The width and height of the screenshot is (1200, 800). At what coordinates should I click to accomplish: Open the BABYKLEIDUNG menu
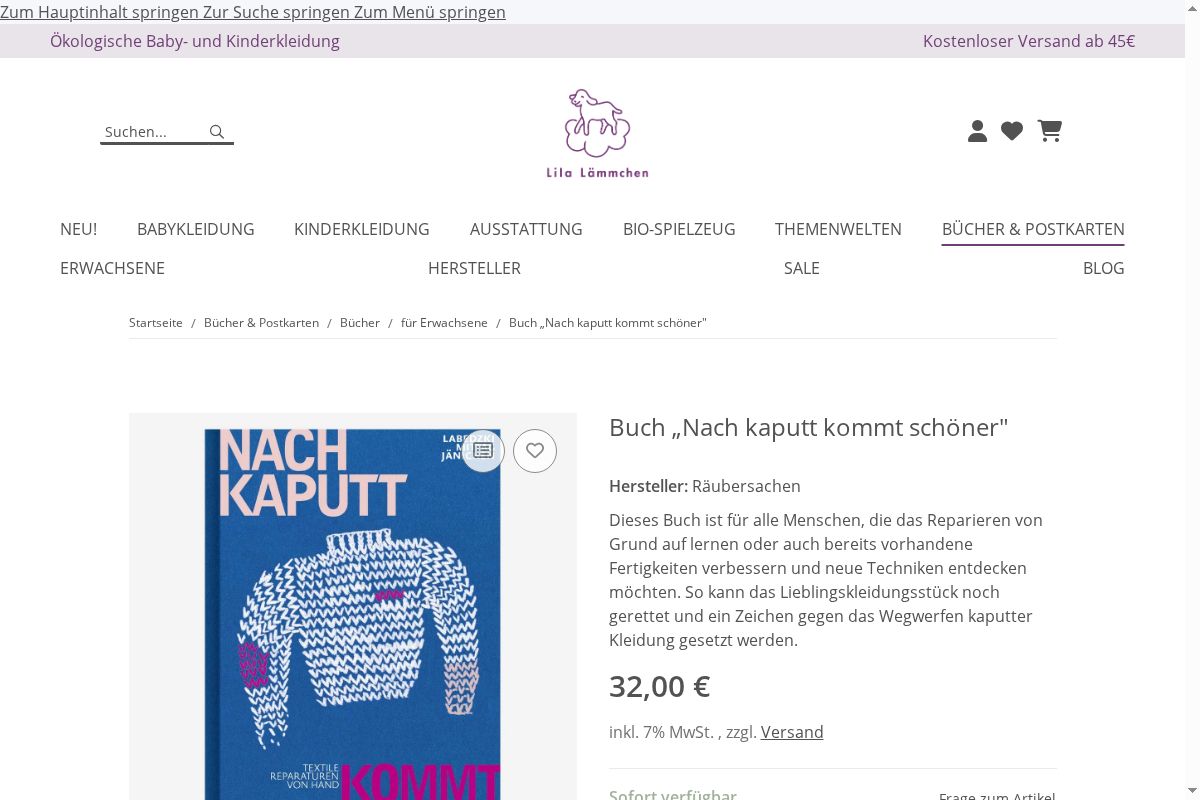(x=196, y=229)
